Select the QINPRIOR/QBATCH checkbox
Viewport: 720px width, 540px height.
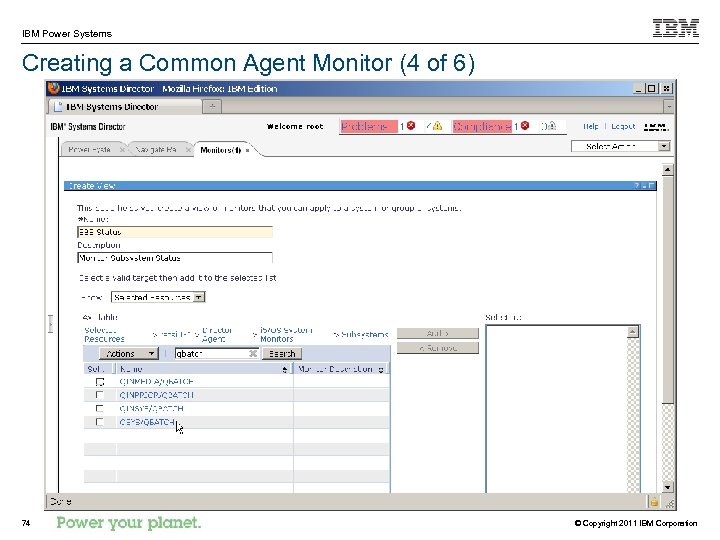click(99, 395)
